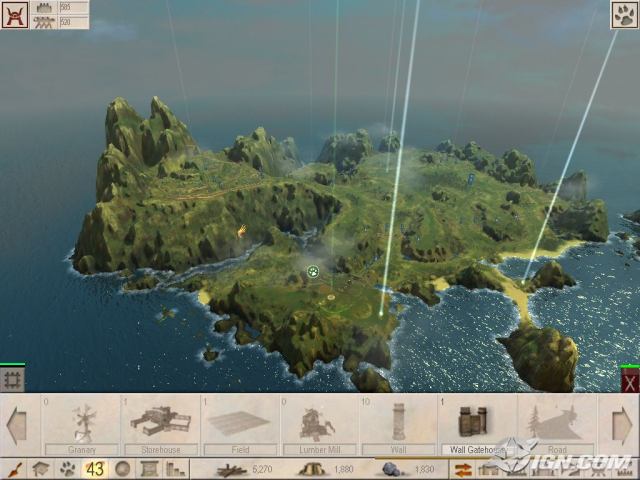Click the army soldiers strength icon
The height and width of the screenshot is (480, 640).
(44, 22)
